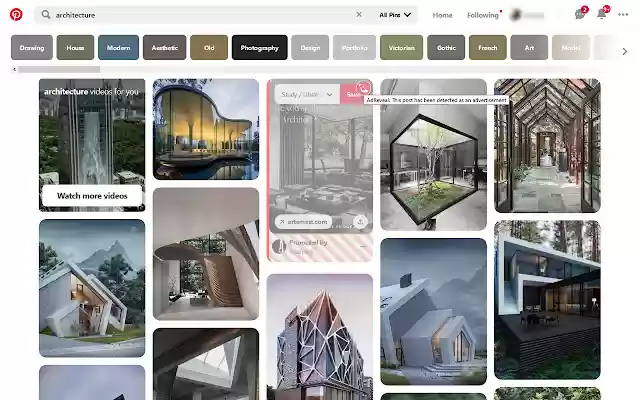
Task: Open the artemest.com link on the promoted pin
Action: click(303, 222)
